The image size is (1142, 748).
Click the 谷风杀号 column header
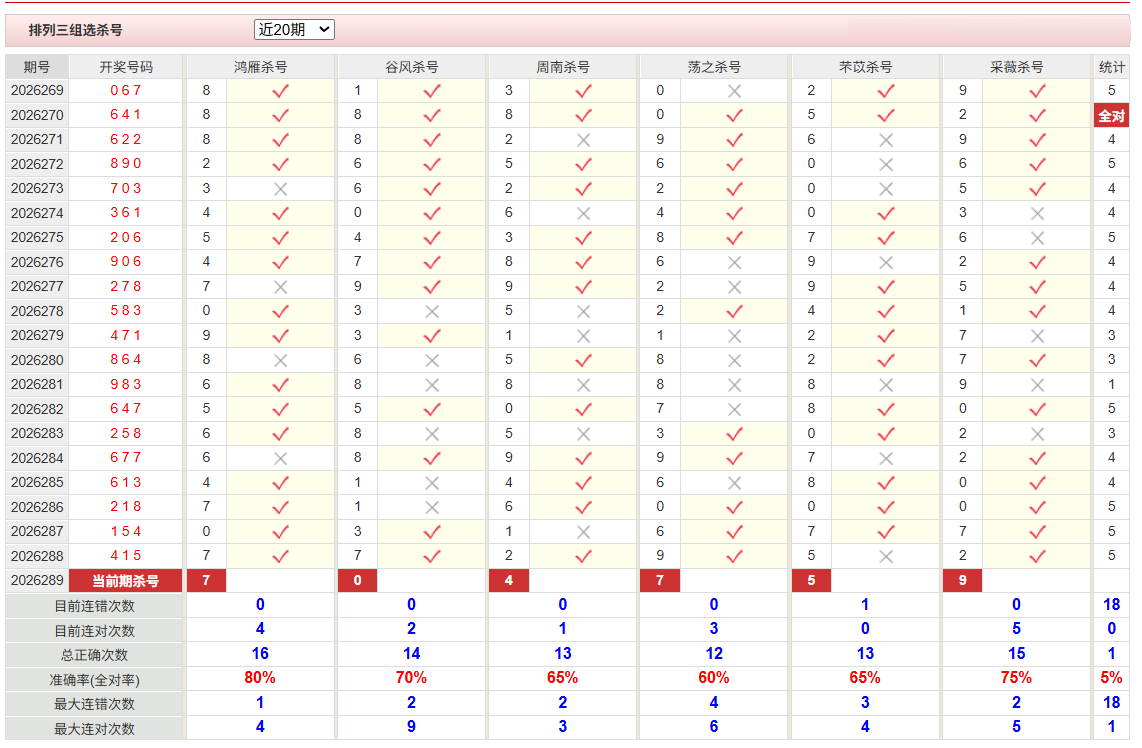(x=411, y=67)
